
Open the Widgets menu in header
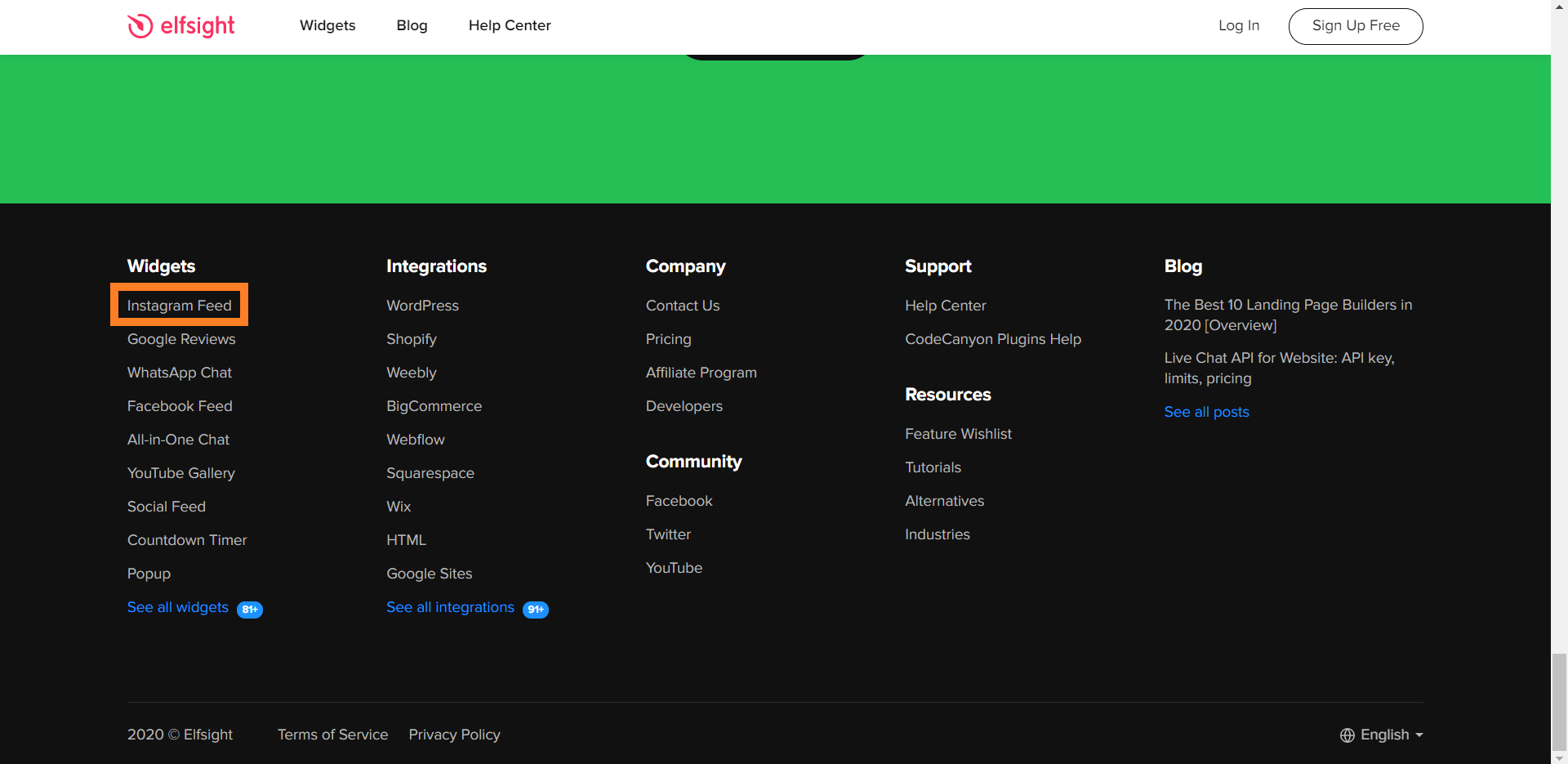pos(327,25)
